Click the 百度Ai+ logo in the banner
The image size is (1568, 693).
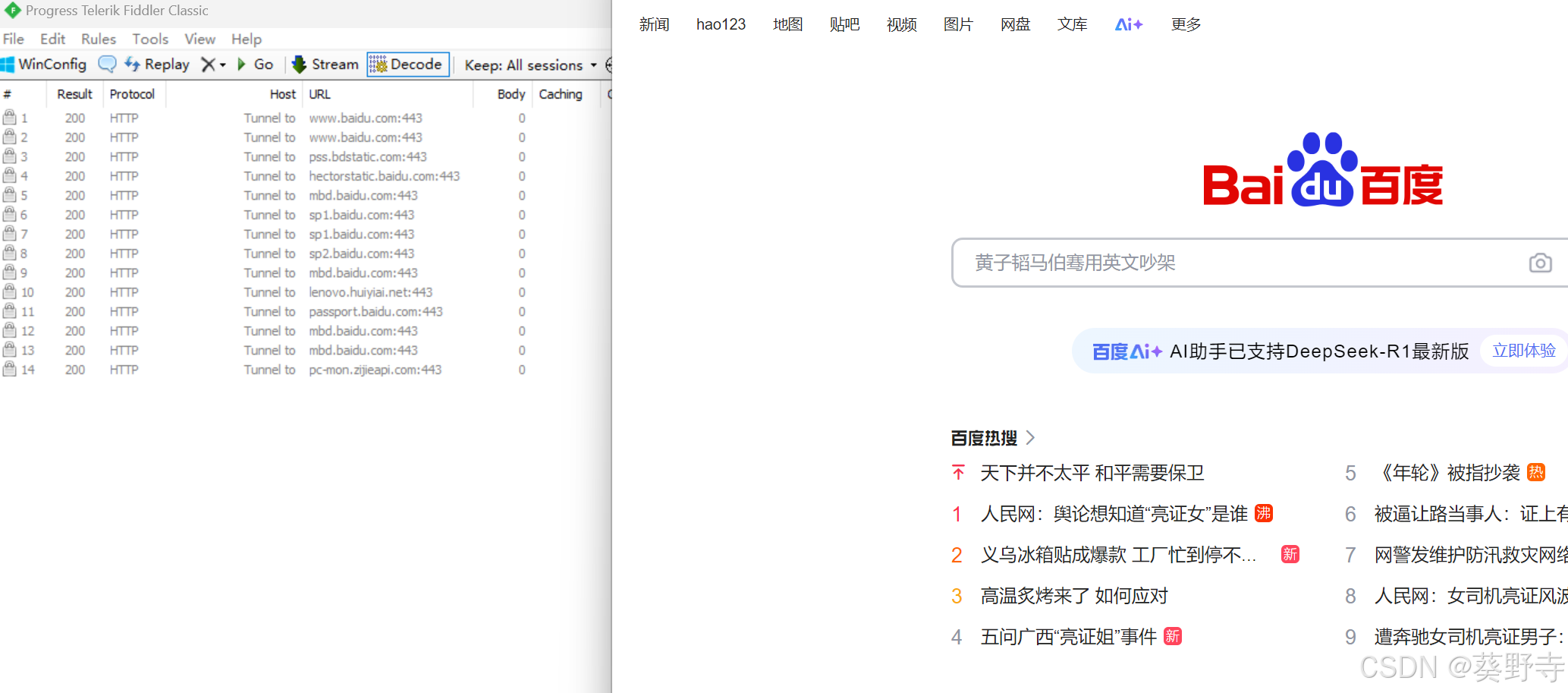1127,351
